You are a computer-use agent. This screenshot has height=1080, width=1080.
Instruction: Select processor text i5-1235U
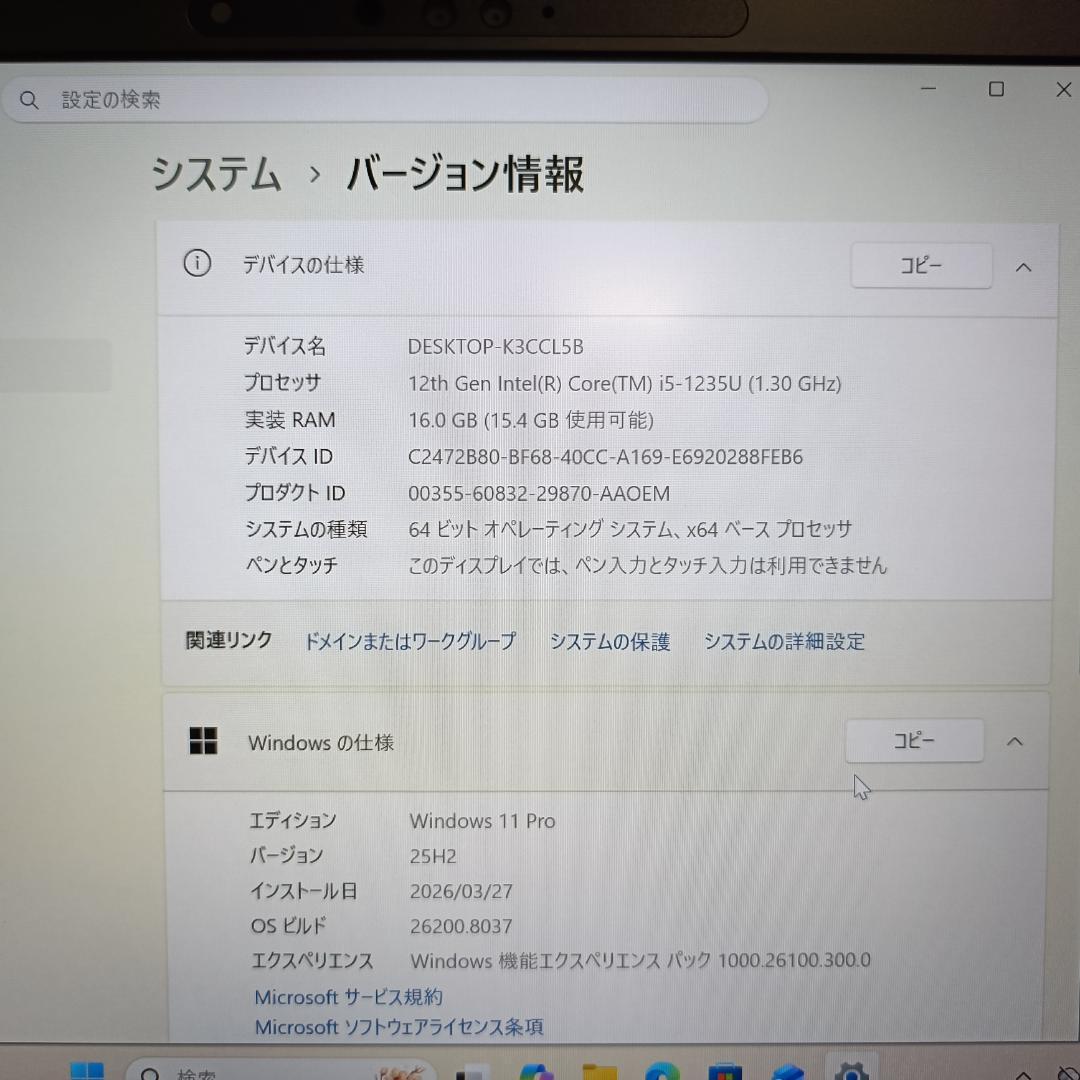700,384
